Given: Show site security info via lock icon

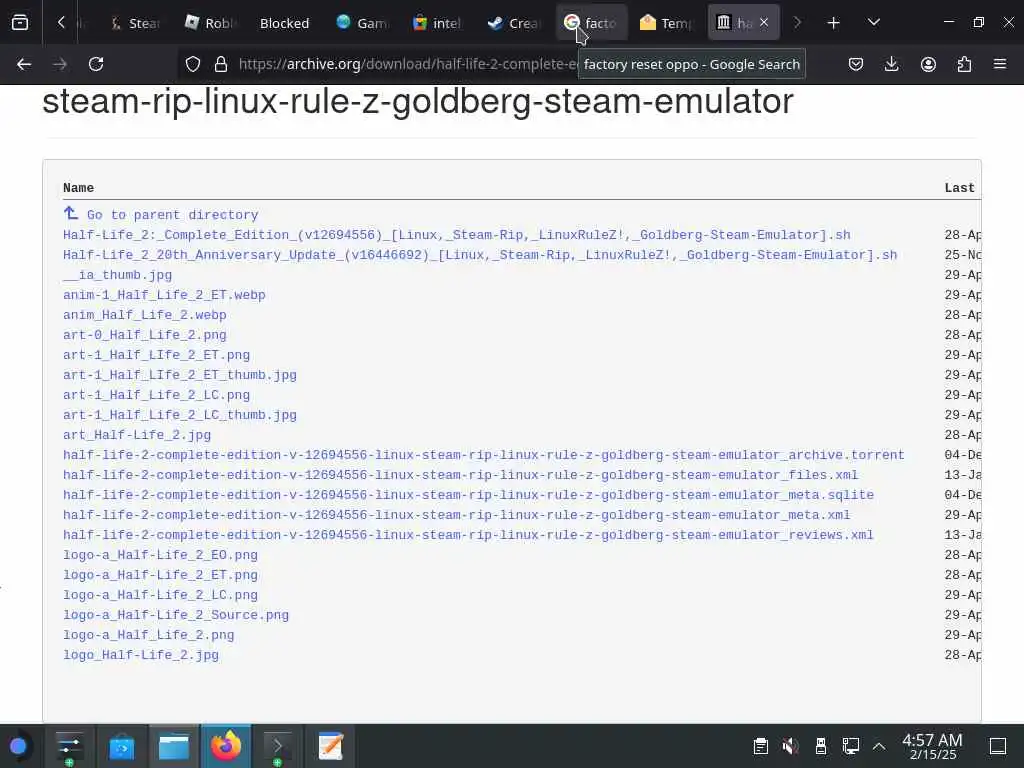Looking at the screenshot, I should point(221,64).
